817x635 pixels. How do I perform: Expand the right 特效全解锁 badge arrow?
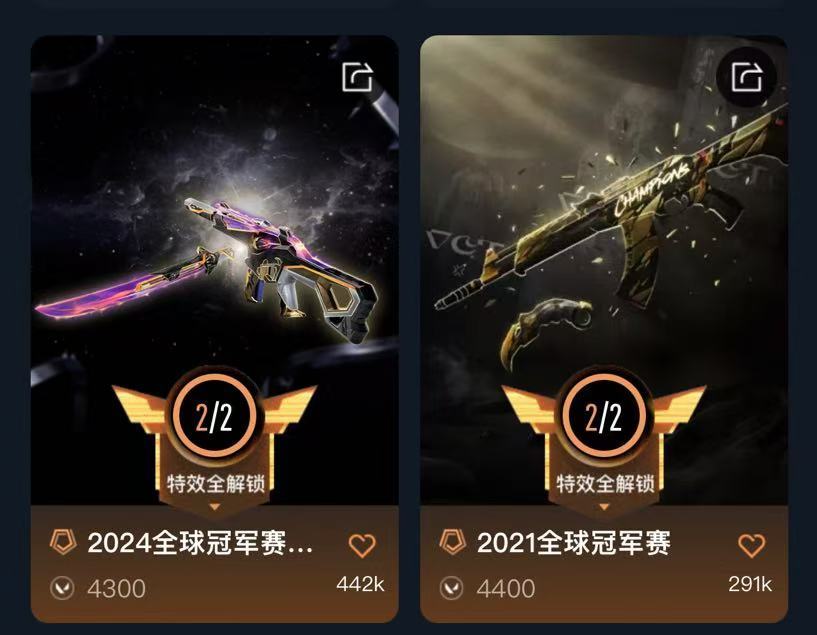pos(604,506)
